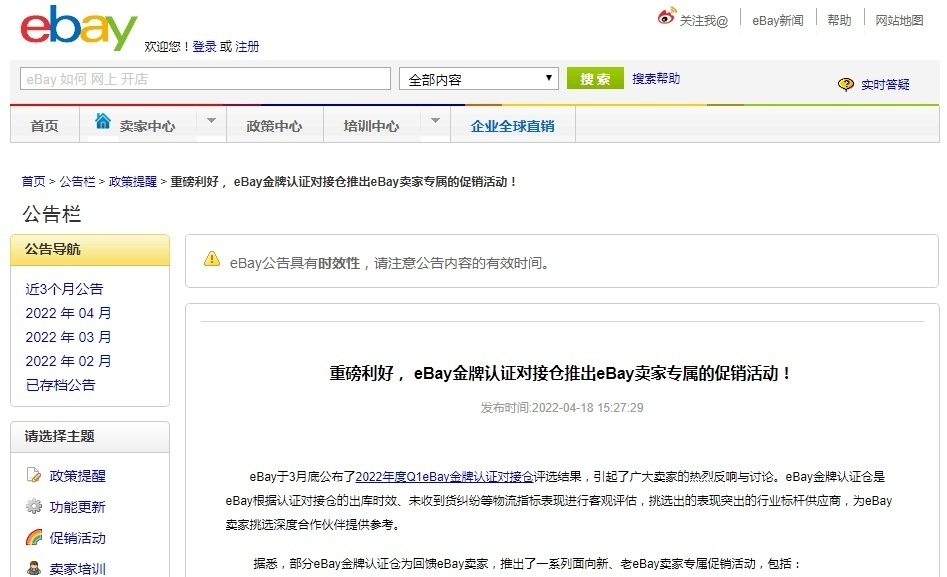Open the 功能更新 topic link

77,507
